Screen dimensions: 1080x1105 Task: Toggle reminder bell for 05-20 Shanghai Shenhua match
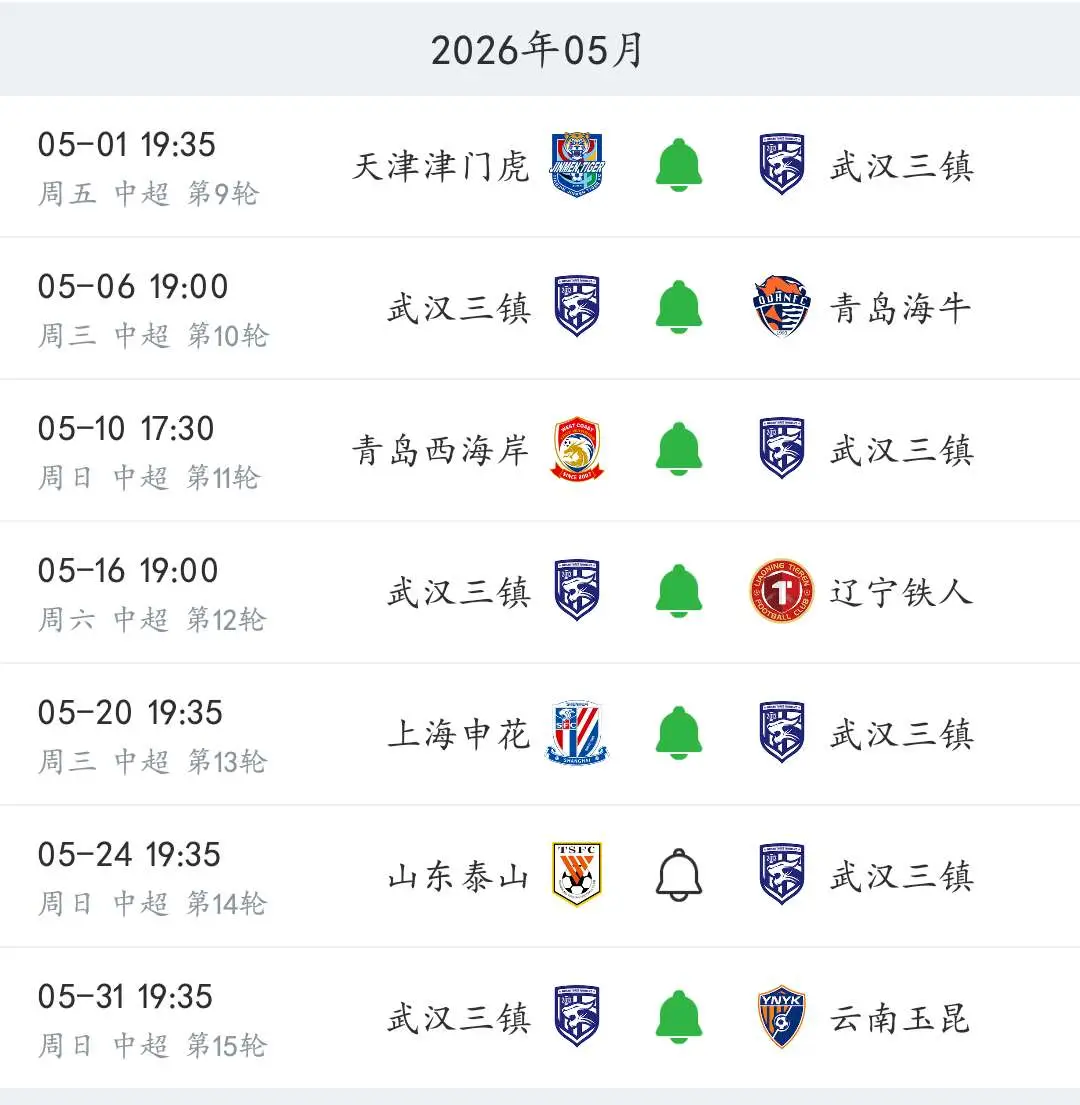pyautogui.click(x=678, y=732)
